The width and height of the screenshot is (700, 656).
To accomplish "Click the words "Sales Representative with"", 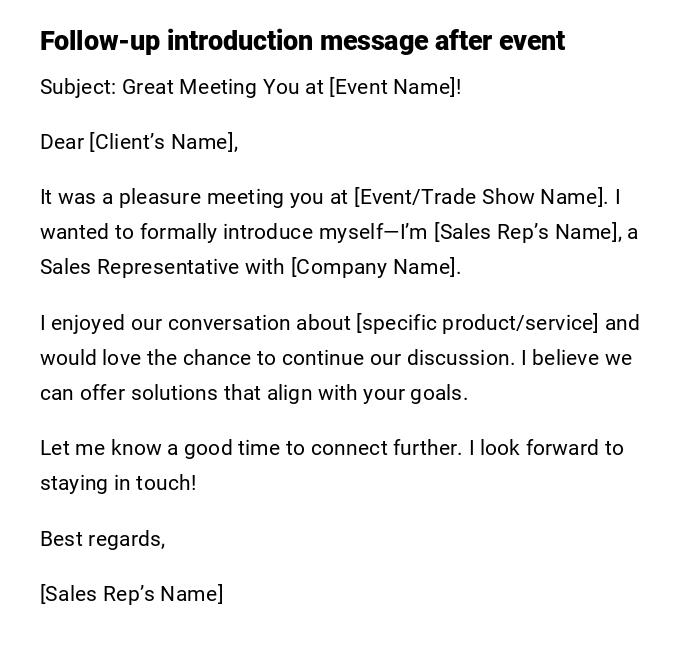I will pyautogui.click(x=162, y=267).
